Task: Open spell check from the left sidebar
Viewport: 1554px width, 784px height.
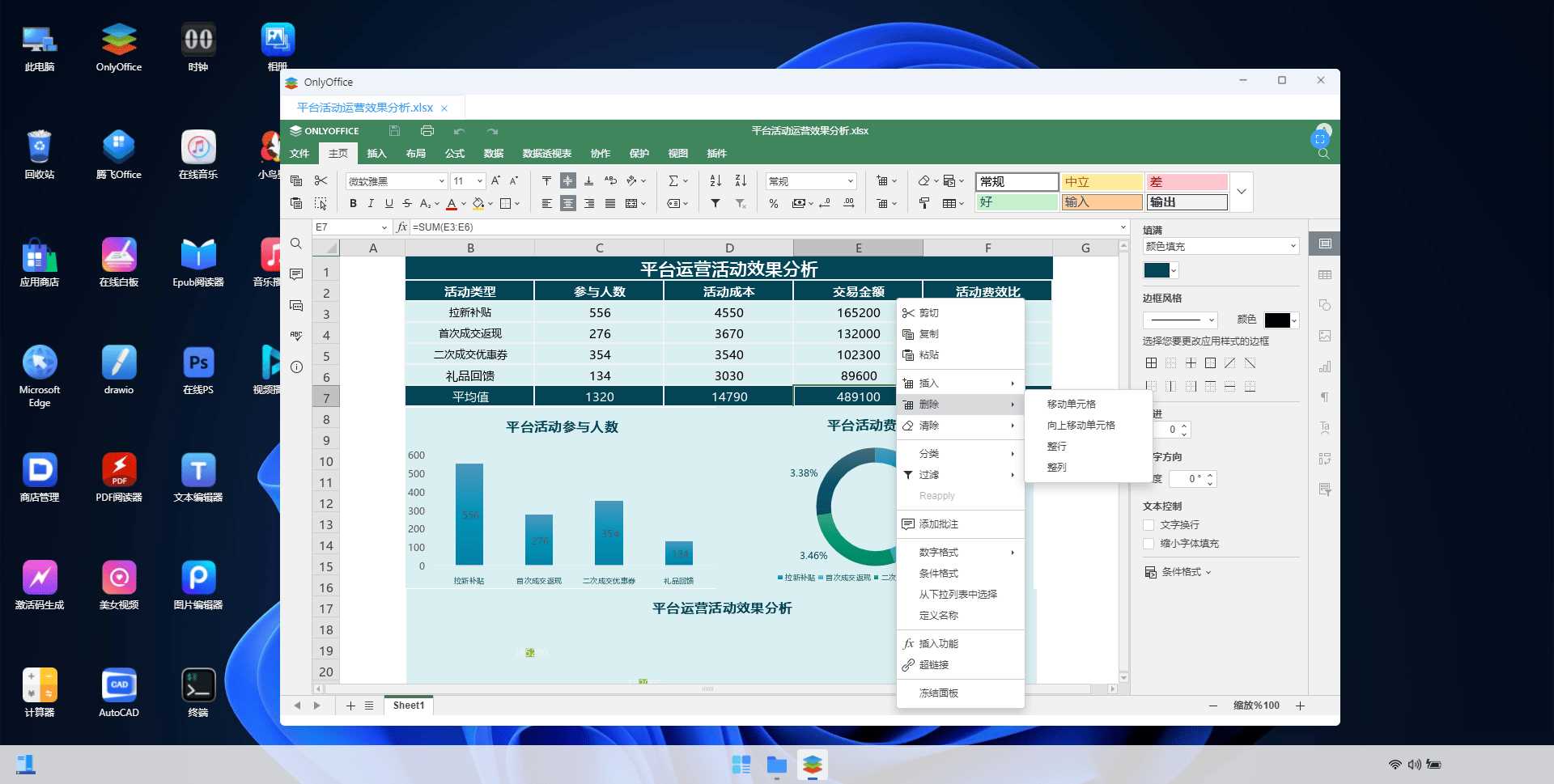Action: [x=296, y=335]
